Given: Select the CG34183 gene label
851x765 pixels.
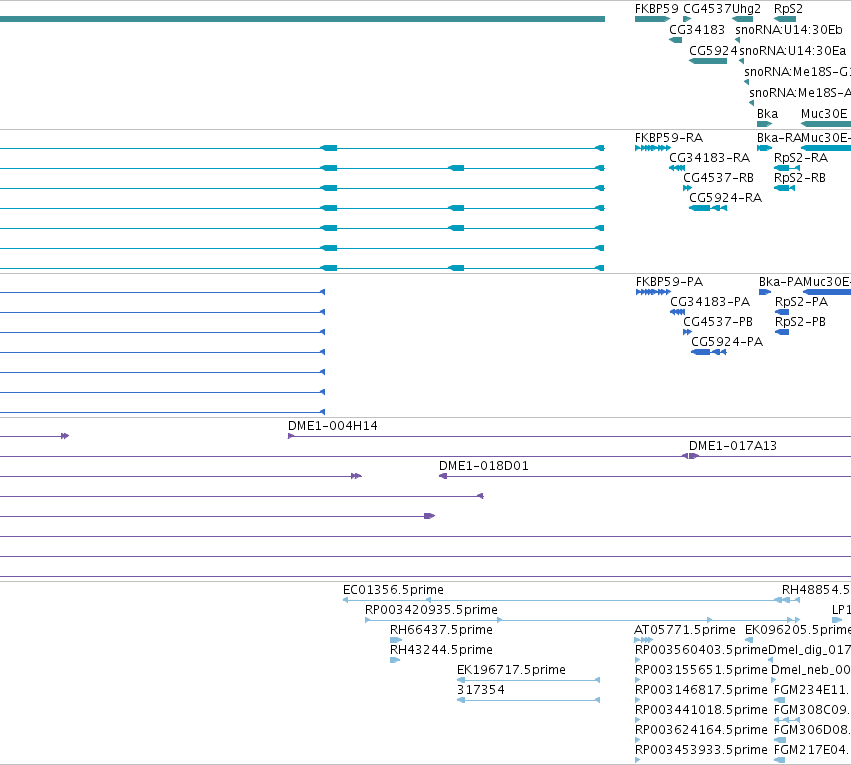Looking at the screenshot, I should 697,30.
